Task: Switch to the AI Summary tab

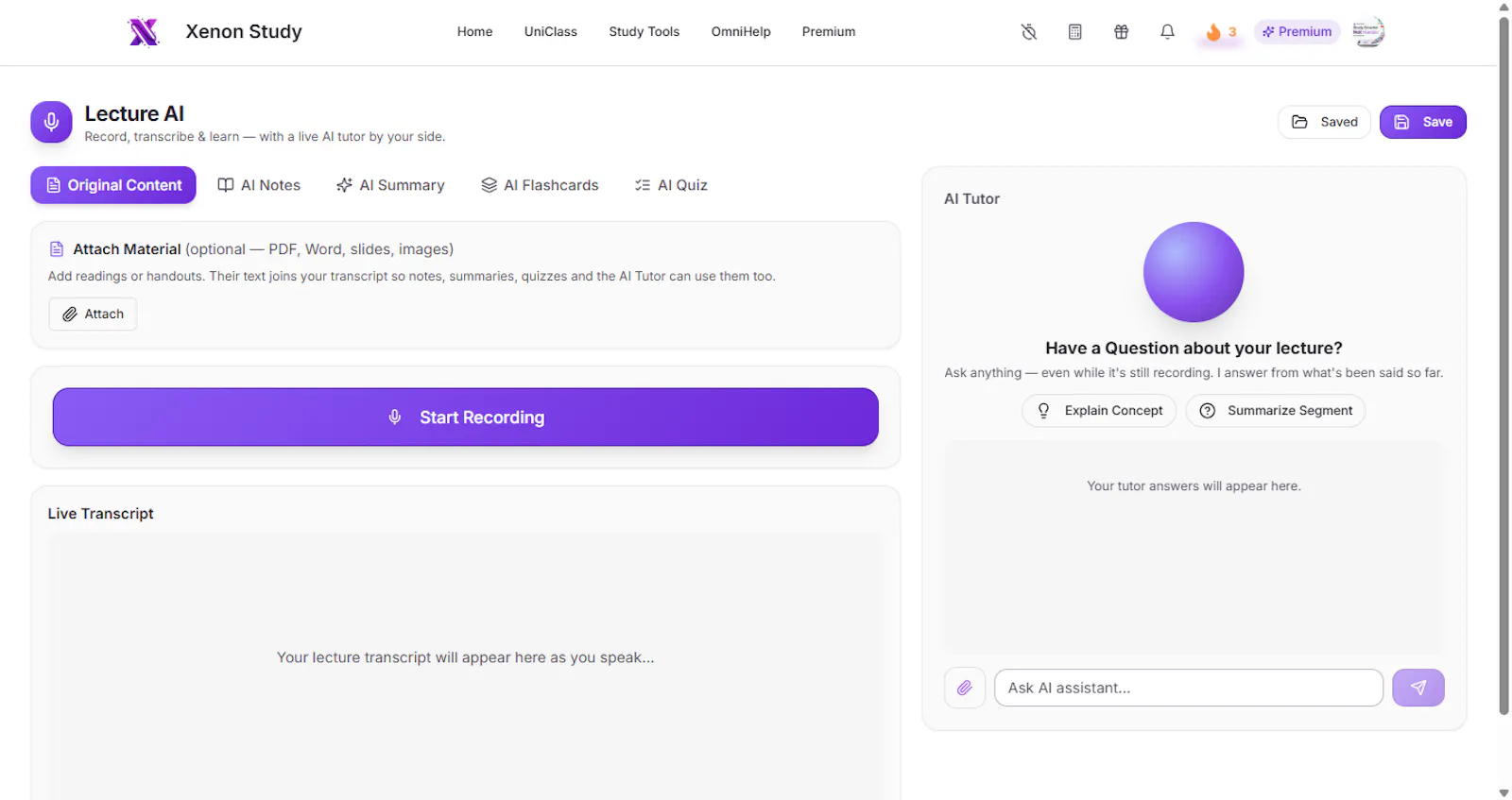Action: (x=390, y=185)
